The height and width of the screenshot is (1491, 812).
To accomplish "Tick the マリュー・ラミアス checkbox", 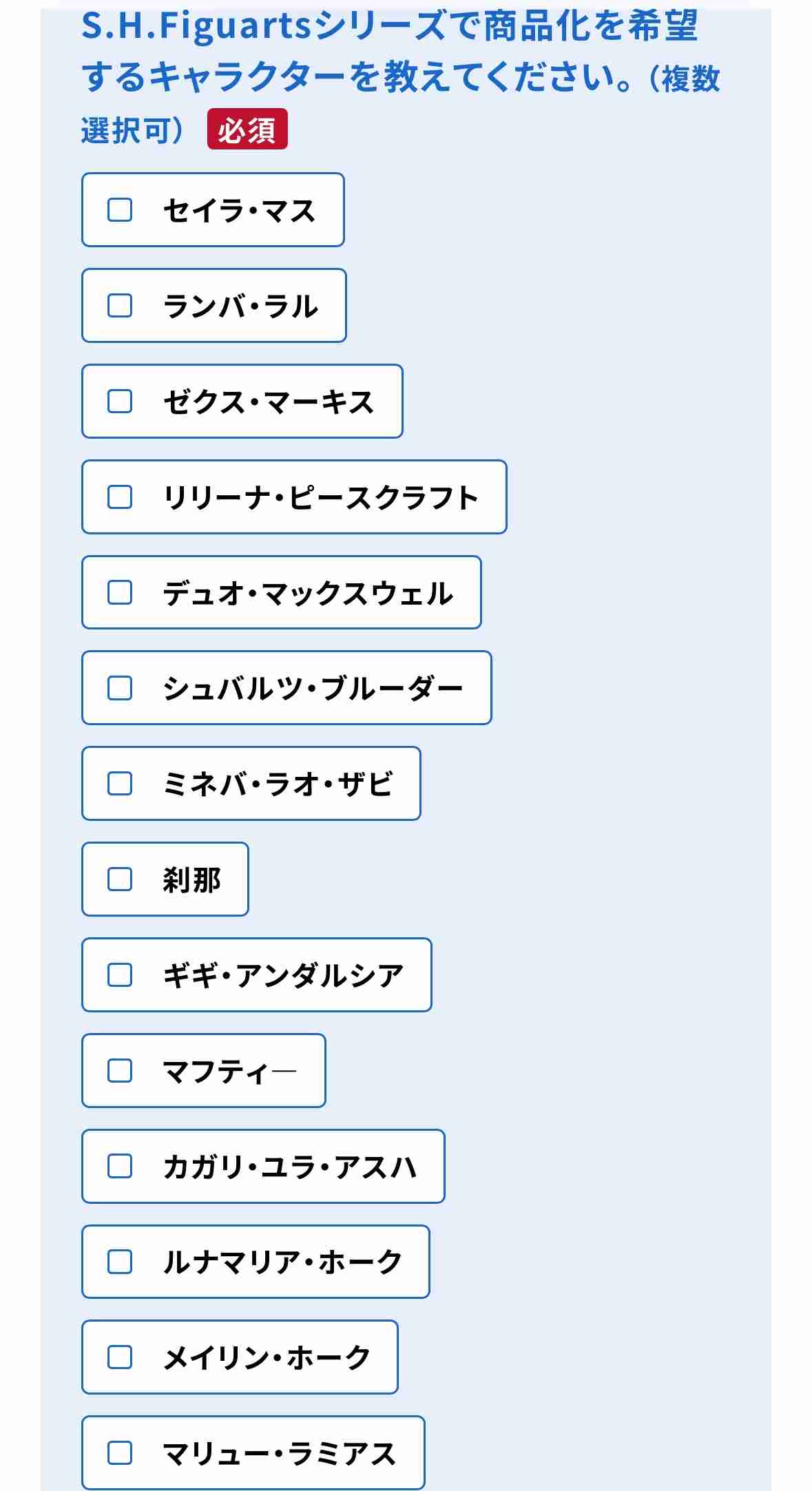I will [x=120, y=1453].
